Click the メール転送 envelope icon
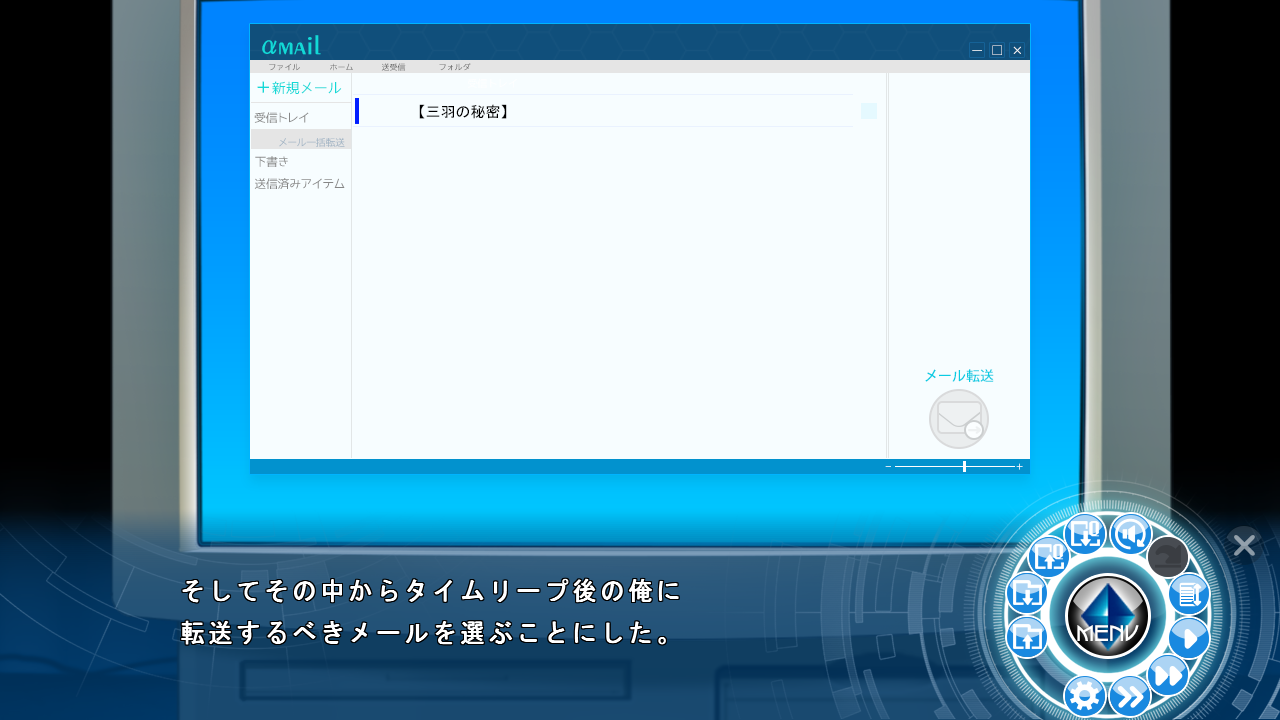 point(959,419)
